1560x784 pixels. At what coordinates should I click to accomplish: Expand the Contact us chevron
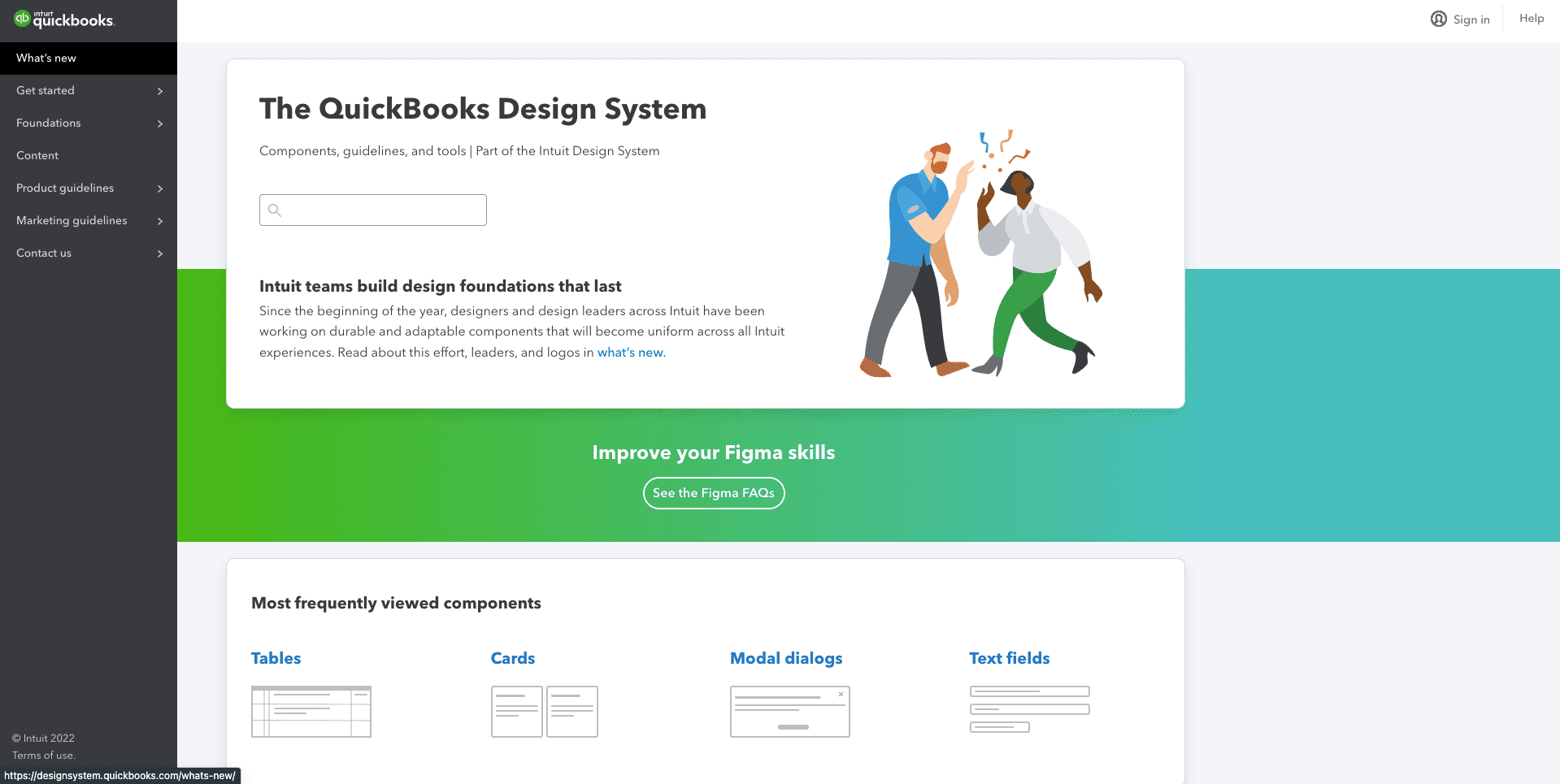pos(160,253)
